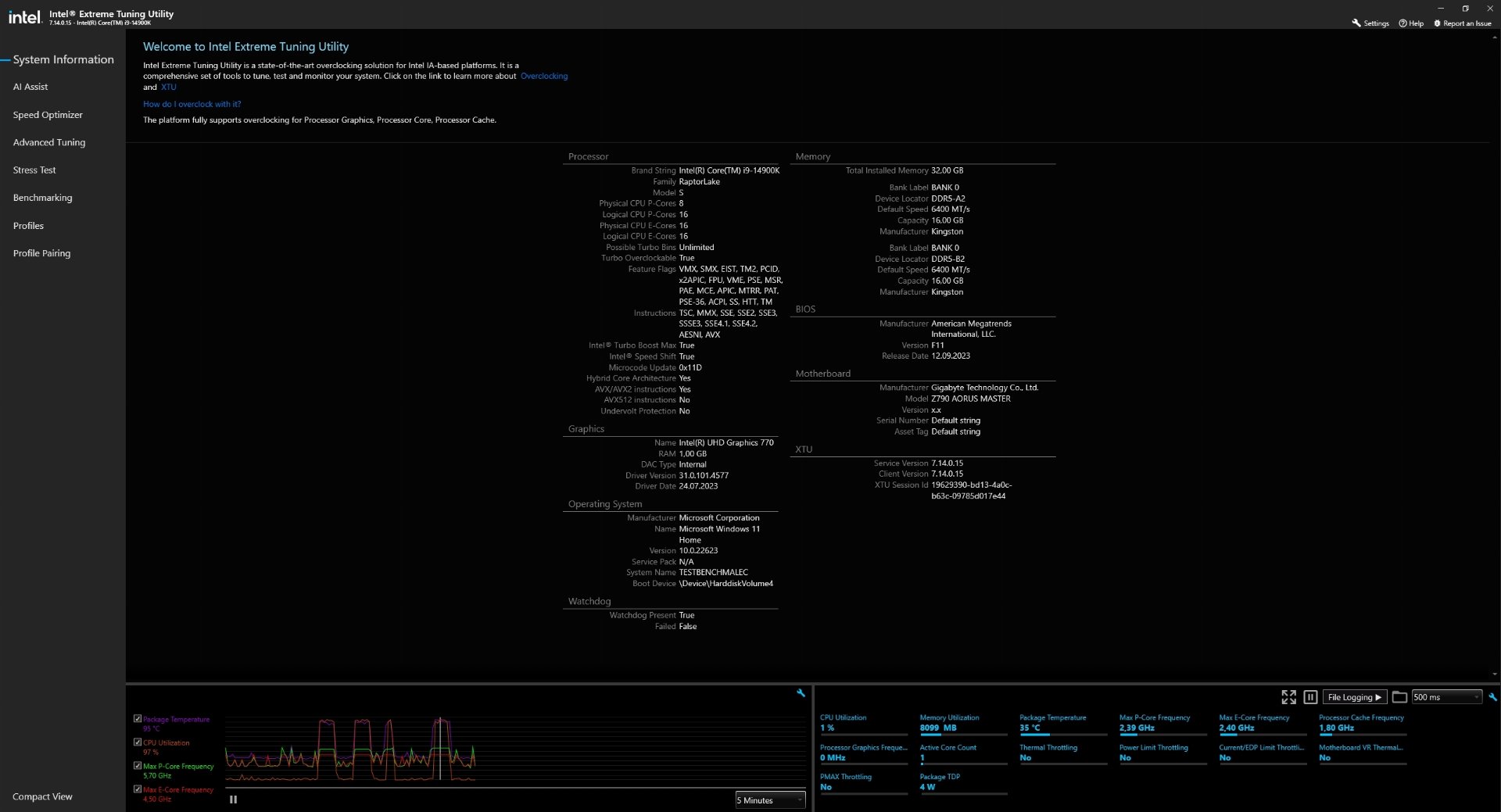The image size is (1501, 812).
Task: Select Processor Cache Frequency tile
Action: [x=1363, y=724]
